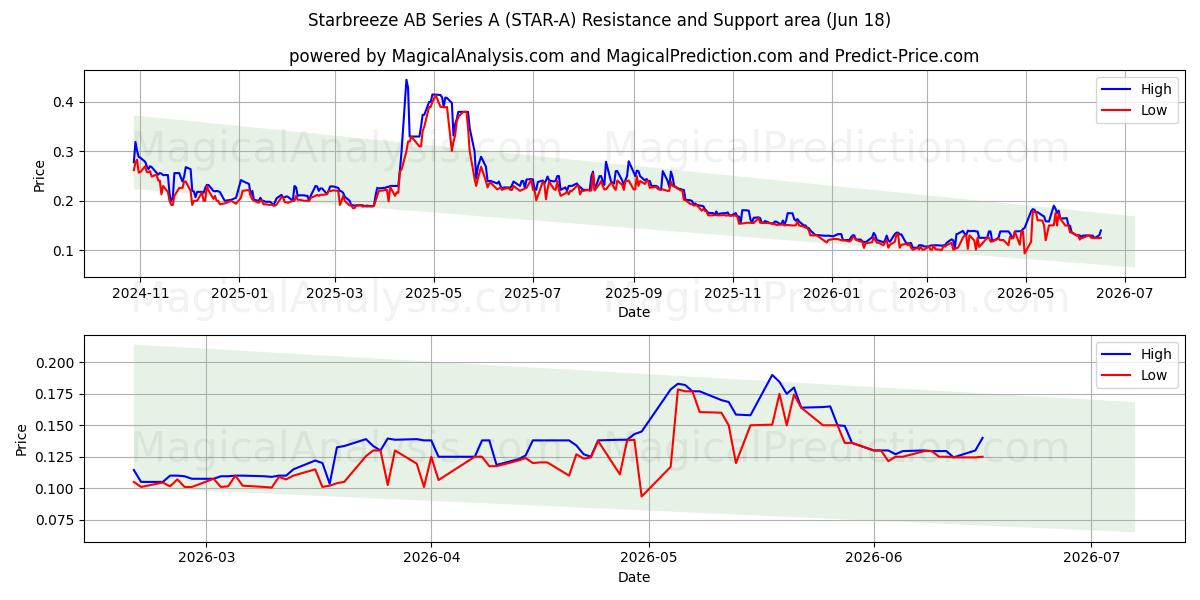The width and height of the screenshot is (1200, 600).
Task: Click the '2026-03' tick on top chart
Action: click(x=926, y=293)
